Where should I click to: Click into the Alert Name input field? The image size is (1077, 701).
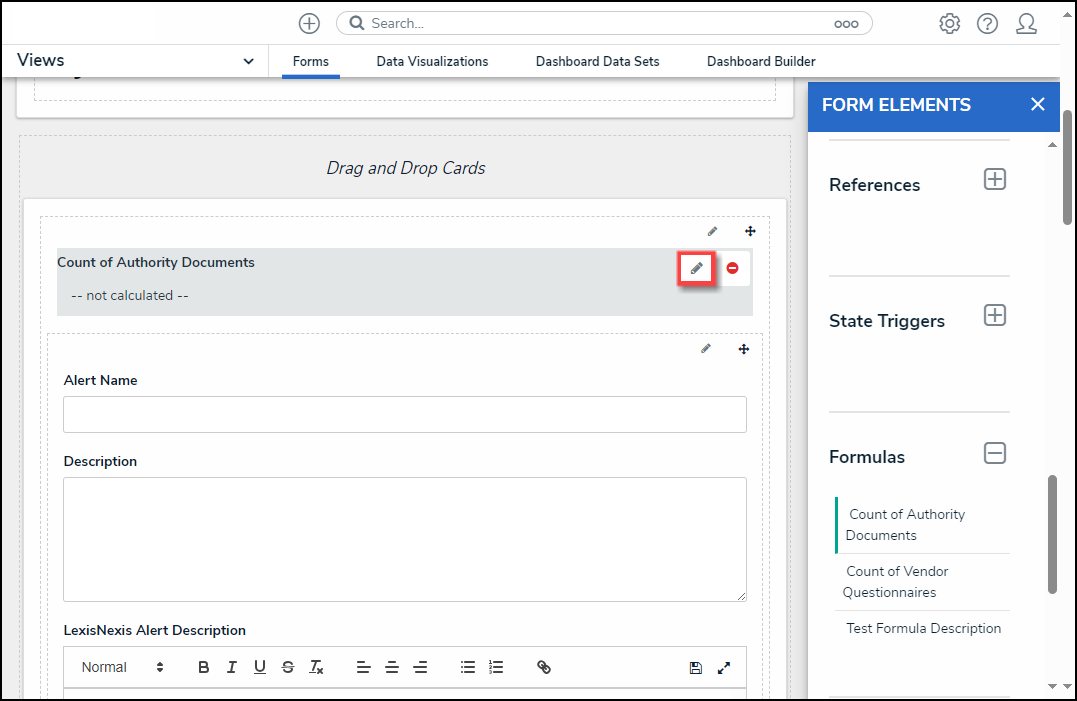[x=404, y=414]
